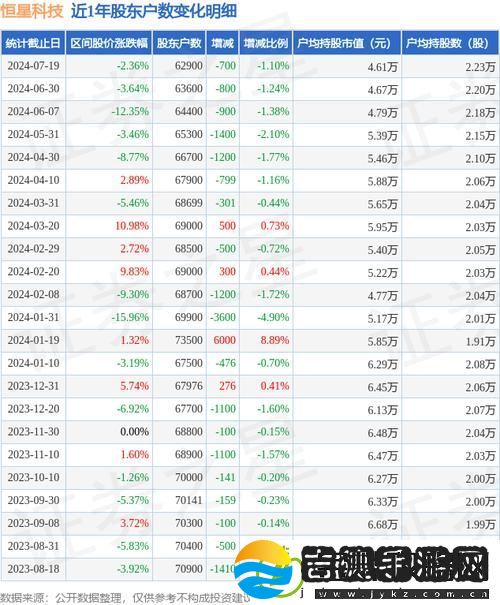Image resolution: width=500 pixels, height=605 pixels.
Task: Select the date cell 2024-03-20
Action: [x=34, y=226]
